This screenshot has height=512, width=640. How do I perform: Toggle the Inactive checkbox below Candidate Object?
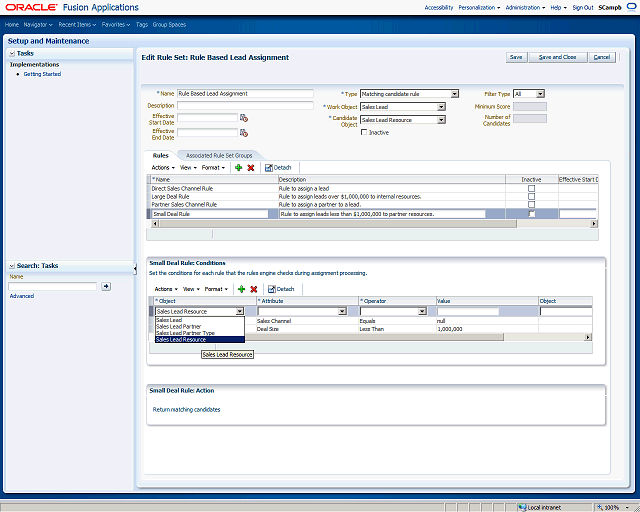click(x=364, y=132)
